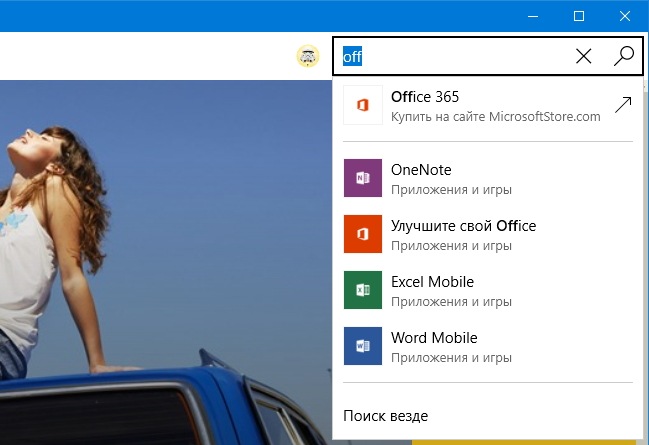
Task: Click the featured banner photo of the woman
Action: tap(166, 262)
